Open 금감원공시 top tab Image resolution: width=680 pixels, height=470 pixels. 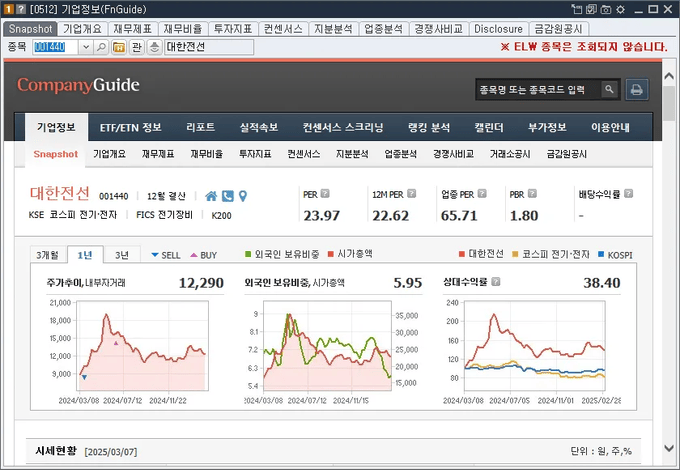coord(558,29)
